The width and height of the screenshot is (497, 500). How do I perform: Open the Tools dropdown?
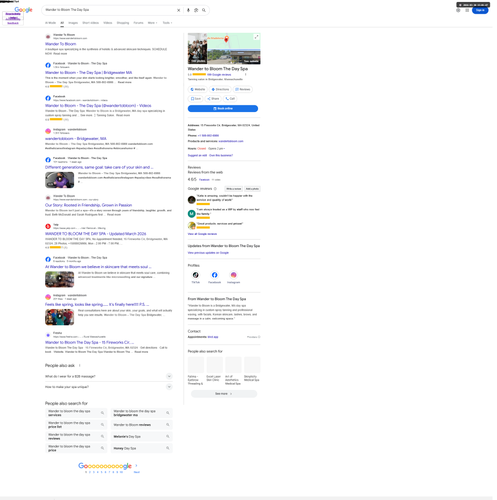point(167,23)
